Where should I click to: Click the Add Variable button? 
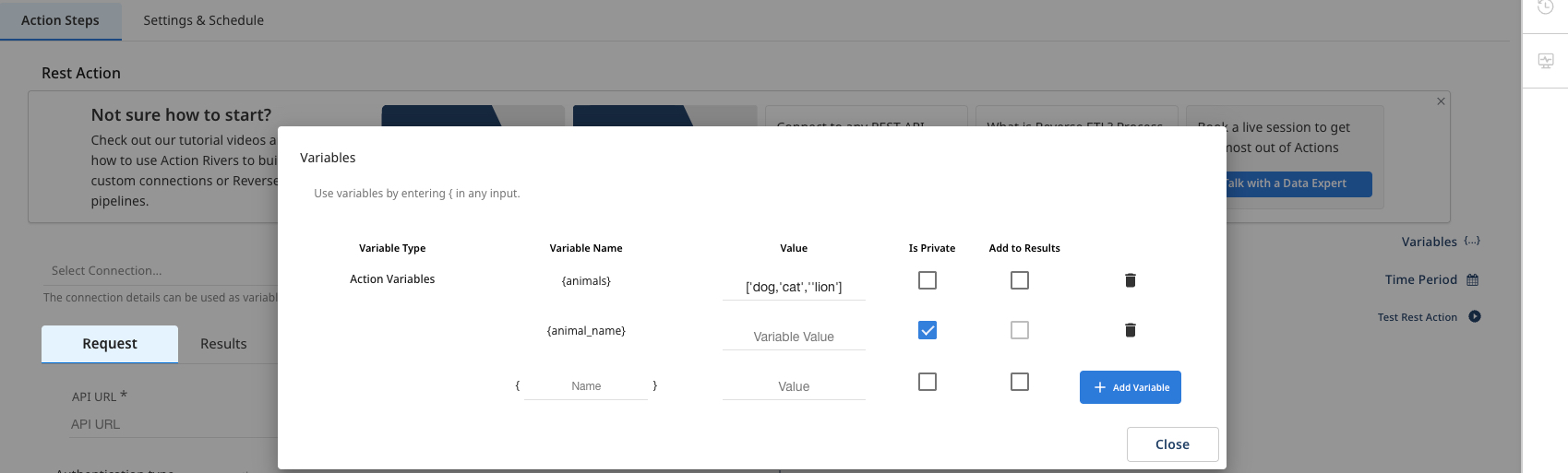[x=1130, y=387]
